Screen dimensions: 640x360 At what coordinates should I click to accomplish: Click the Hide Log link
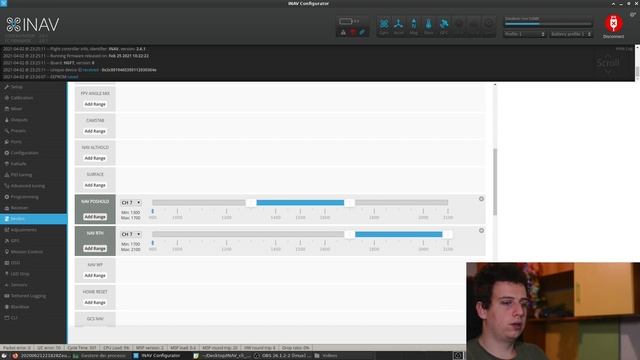point(624,49)
